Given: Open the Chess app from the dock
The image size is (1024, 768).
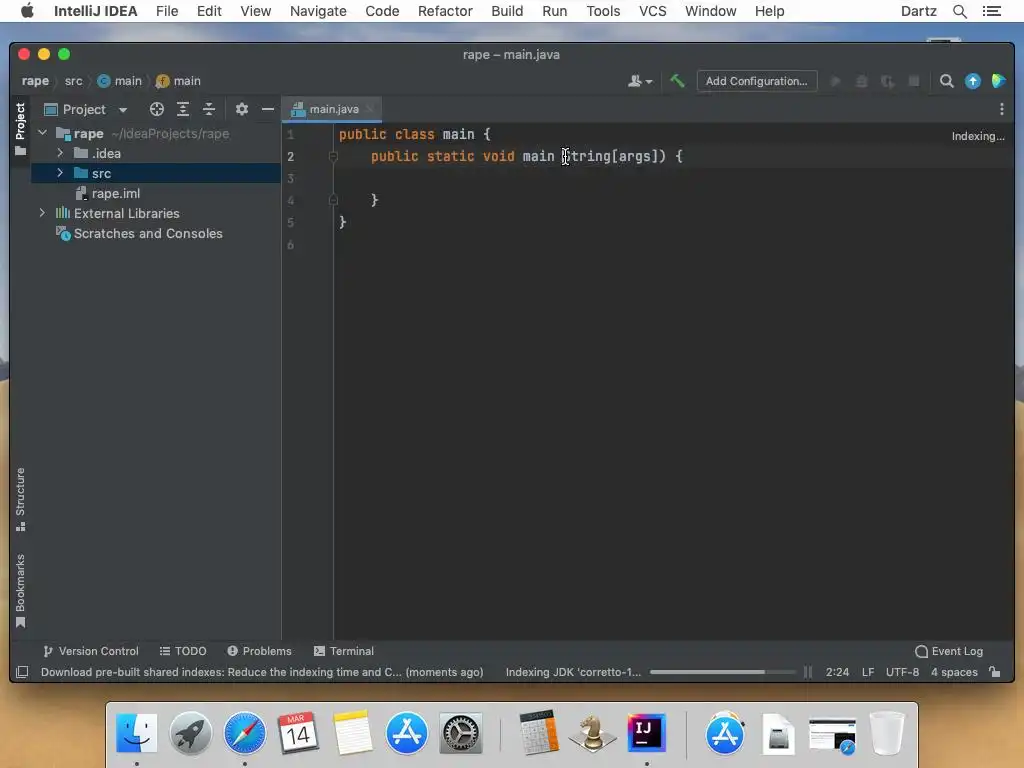Looking at the screenshot, I should coord(592,733).
